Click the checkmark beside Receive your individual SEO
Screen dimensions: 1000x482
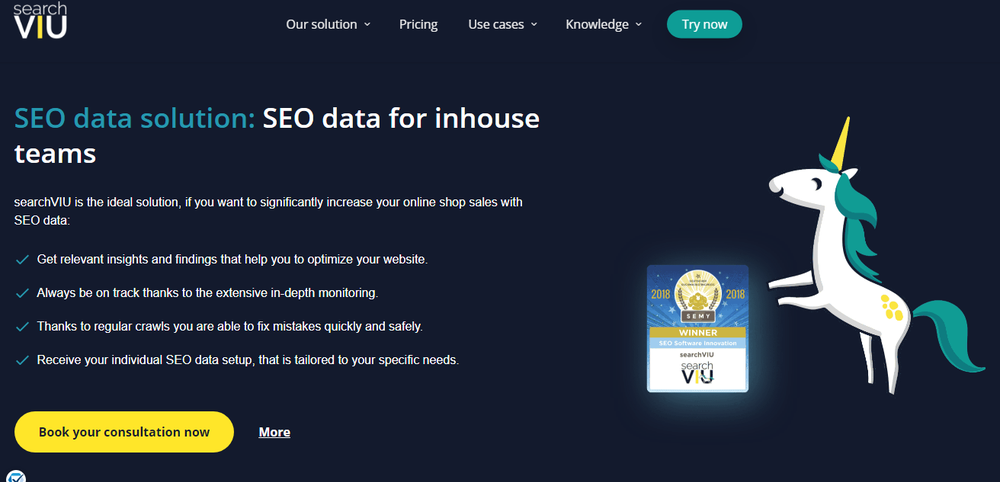[22, 360]
